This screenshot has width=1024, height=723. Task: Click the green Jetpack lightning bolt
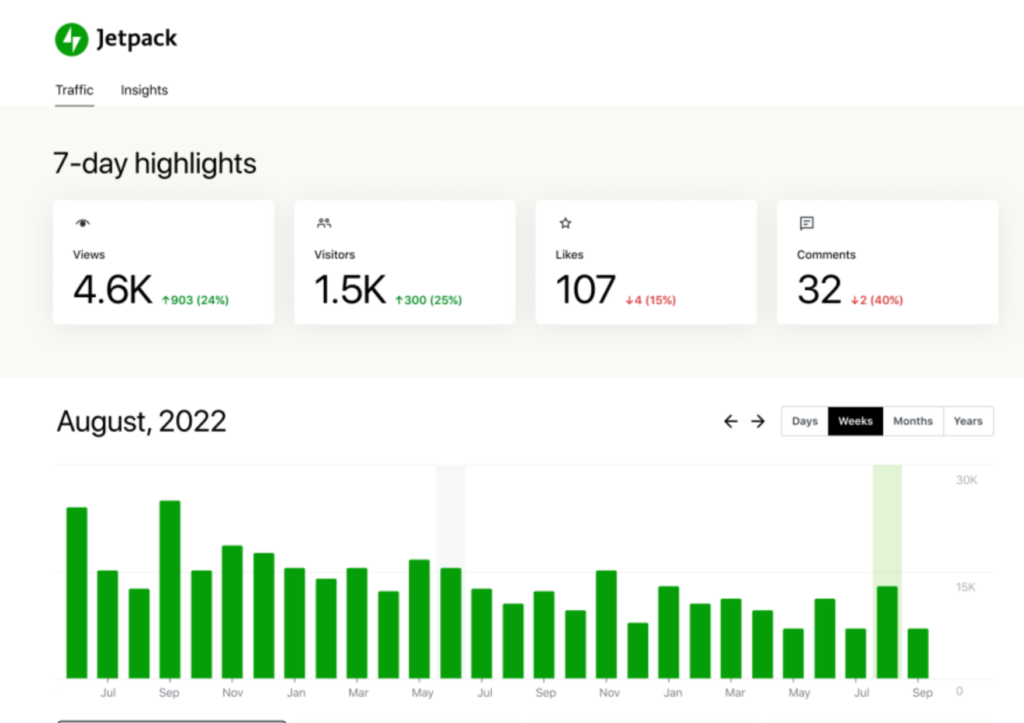tap(70, 38)
